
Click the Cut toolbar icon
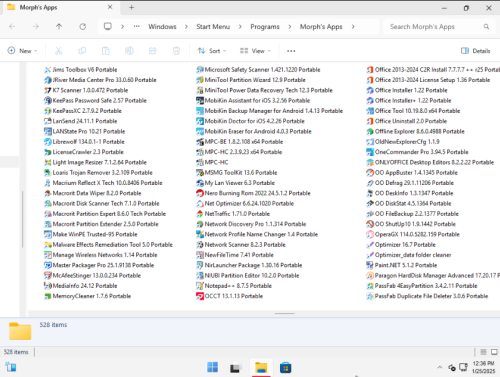point(59,51)
